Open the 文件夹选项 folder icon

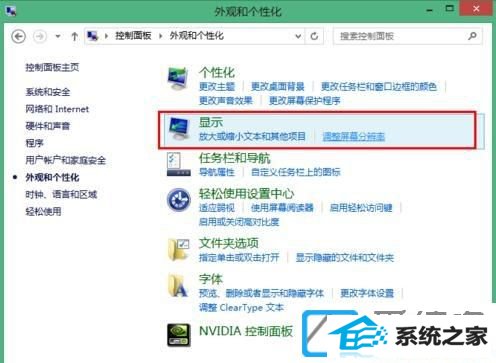(x=179, y=249)
